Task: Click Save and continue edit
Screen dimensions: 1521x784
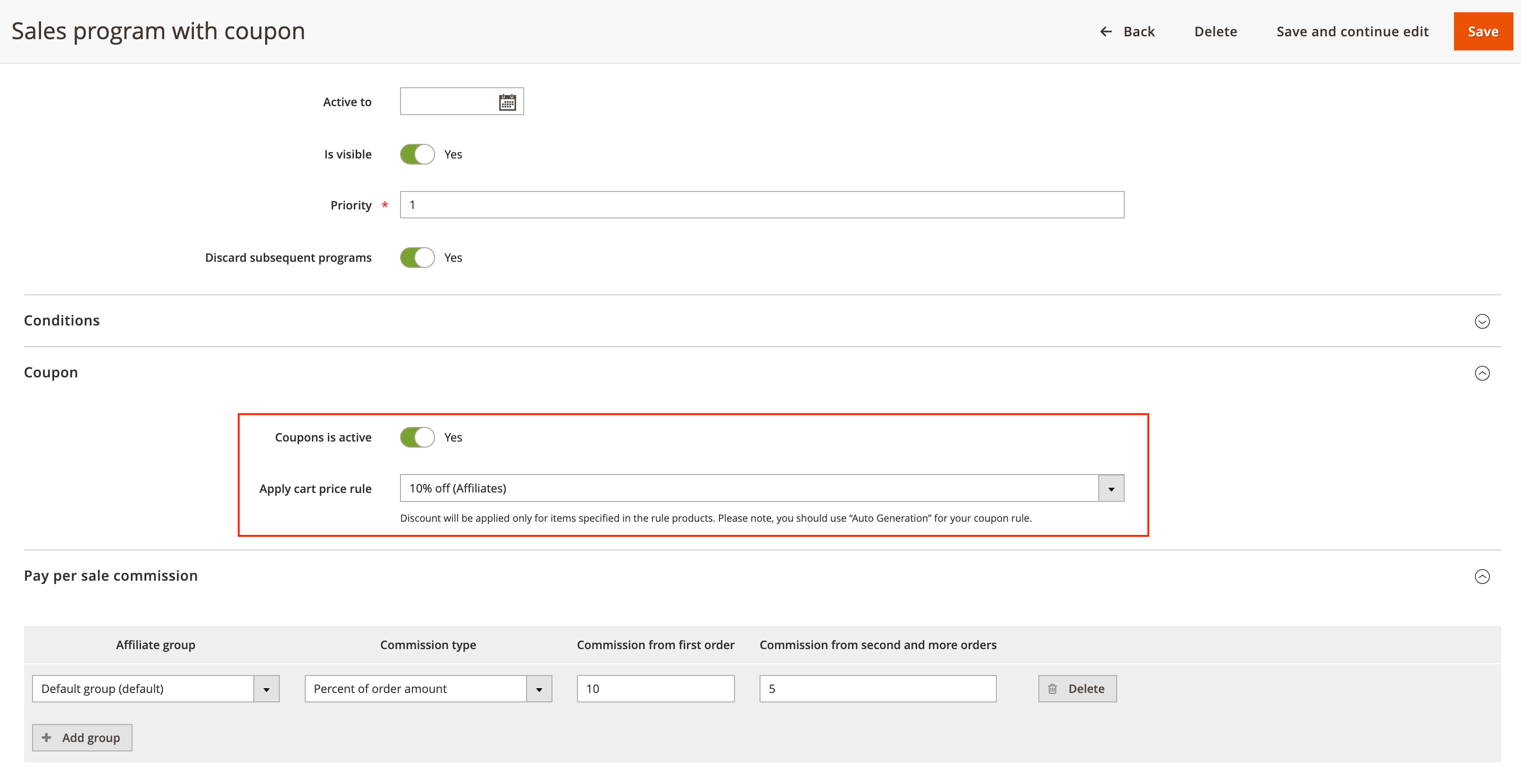Action: (1352, 31)
